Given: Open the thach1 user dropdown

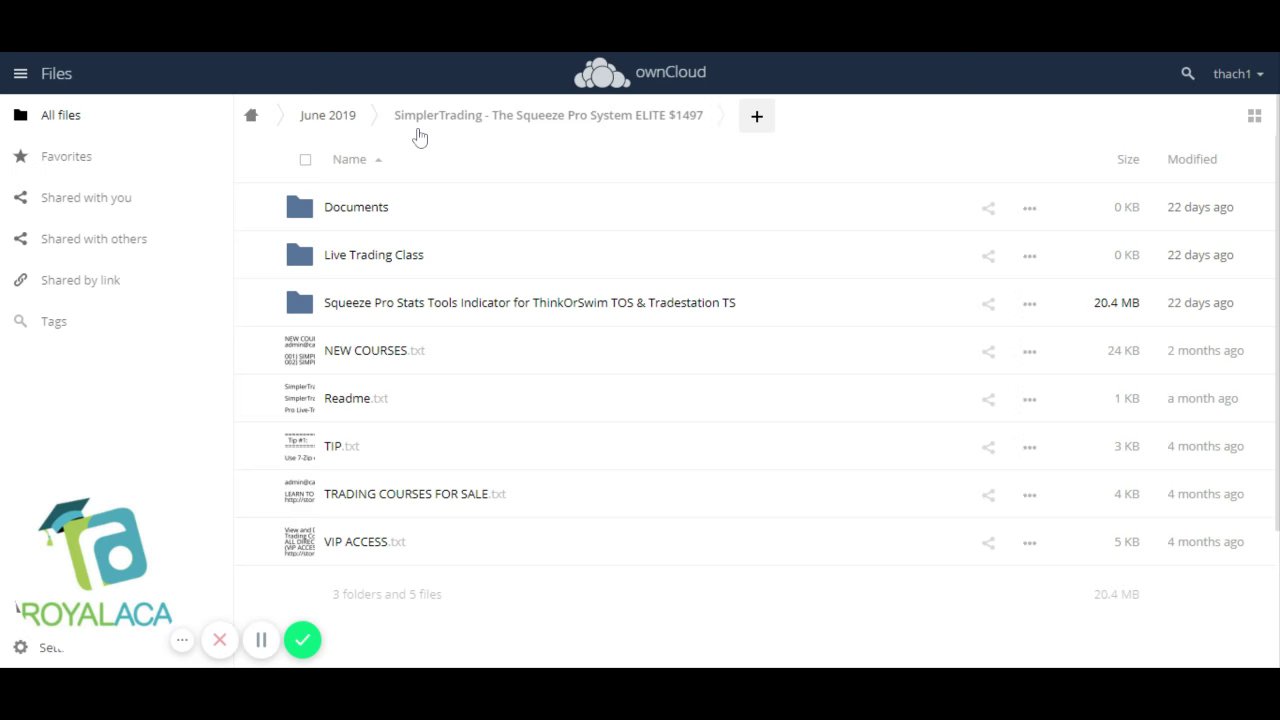Looking at the screenshot, I should [x=1238, y=74].
